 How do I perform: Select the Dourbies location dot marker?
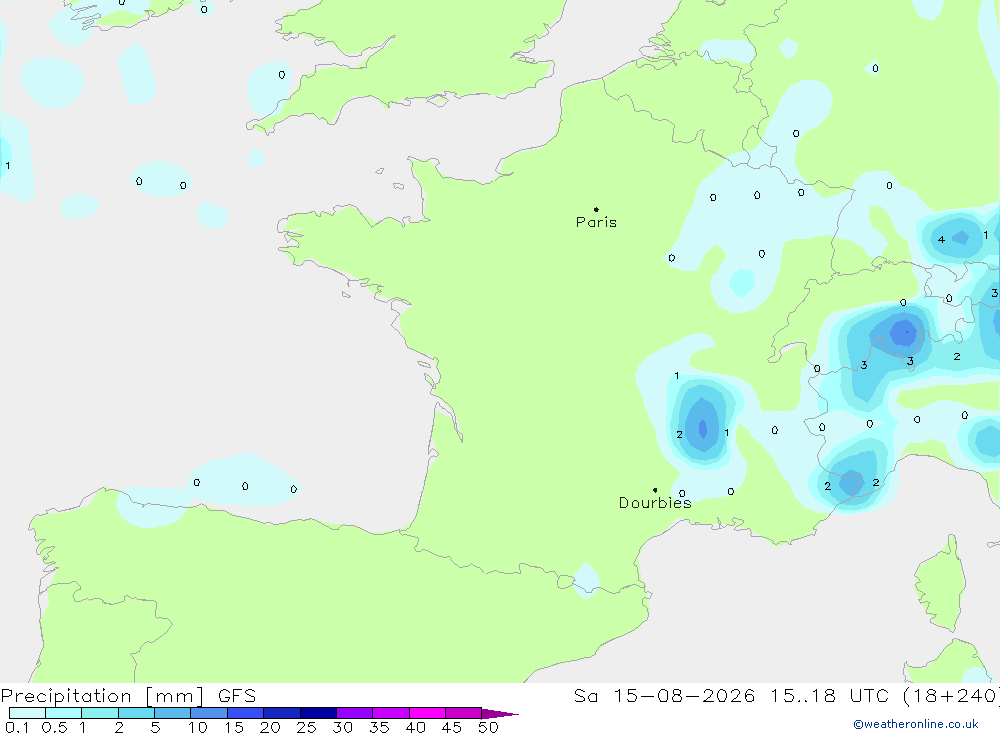click(655, 490)
